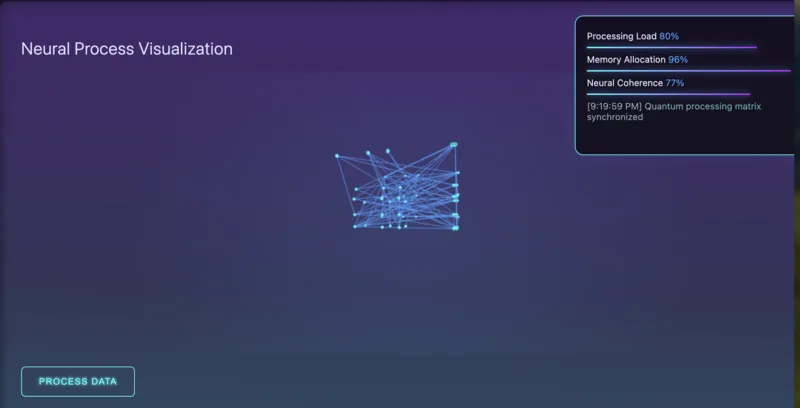Click the Processing Load progress bar
The width and height of the screenshot is (800, 408).
pyautogui.click(x=671, y=47)
